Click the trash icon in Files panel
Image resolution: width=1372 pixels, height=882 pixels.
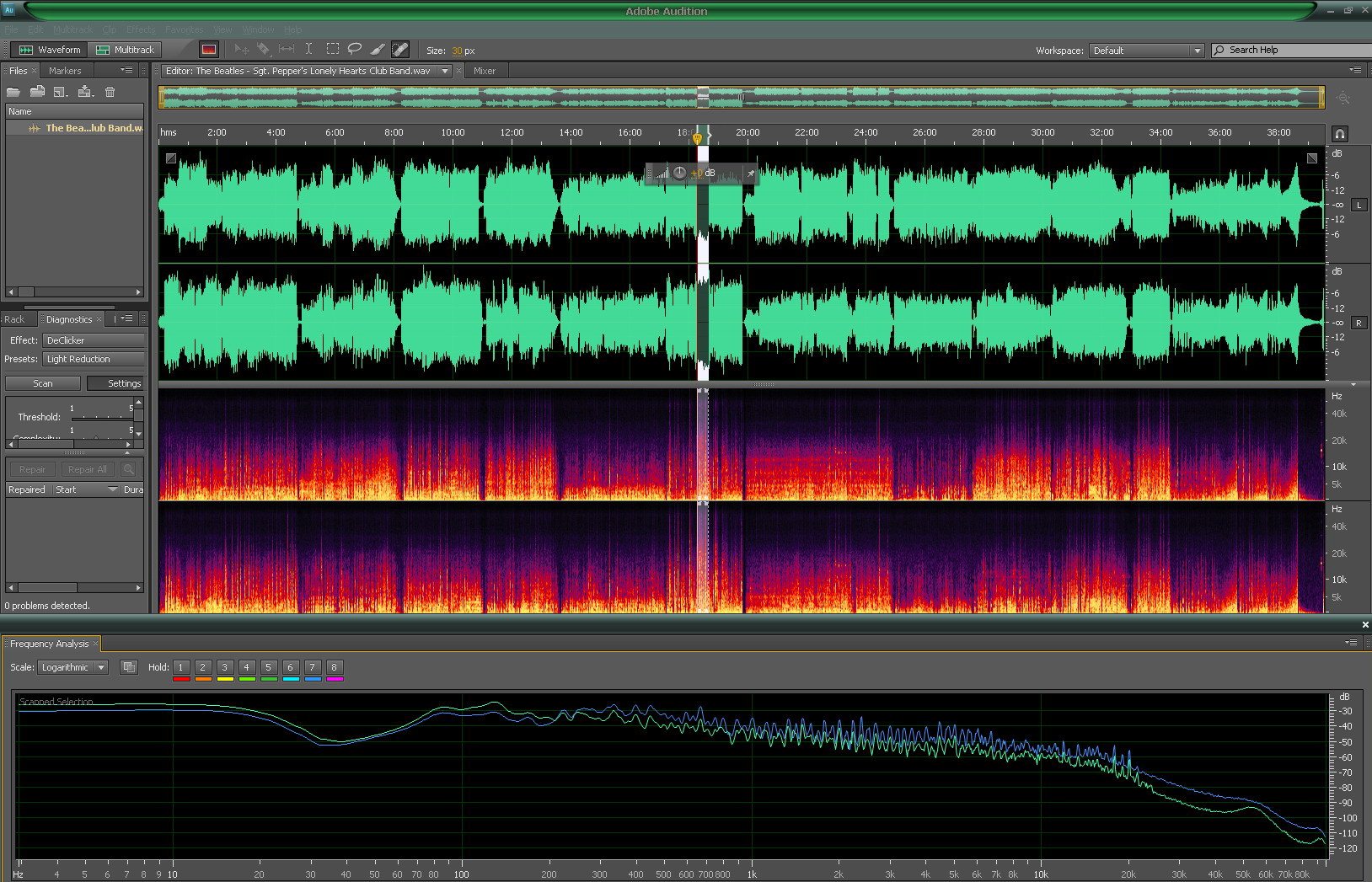pos(110,92)
